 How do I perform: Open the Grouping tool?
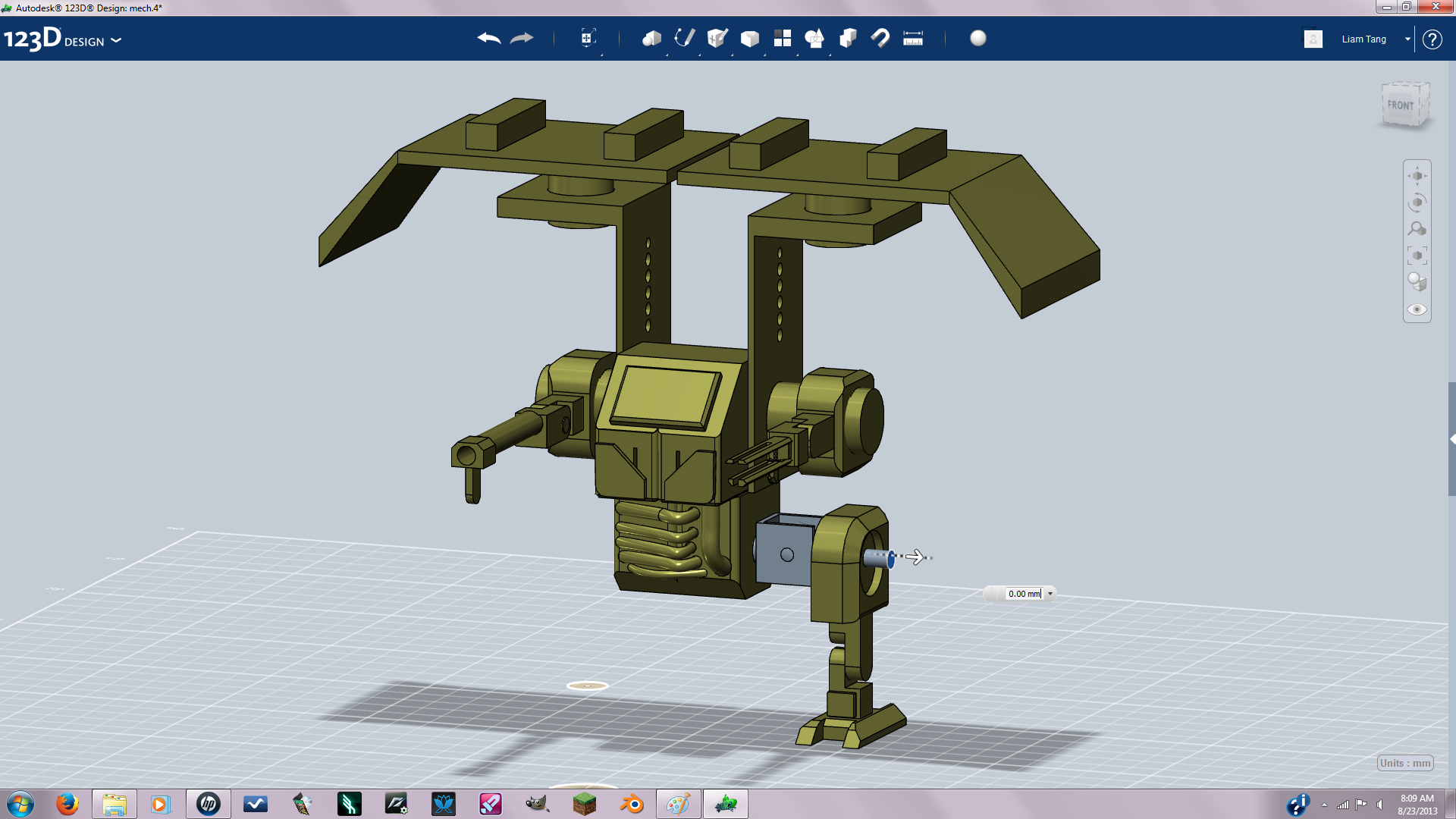815,38
